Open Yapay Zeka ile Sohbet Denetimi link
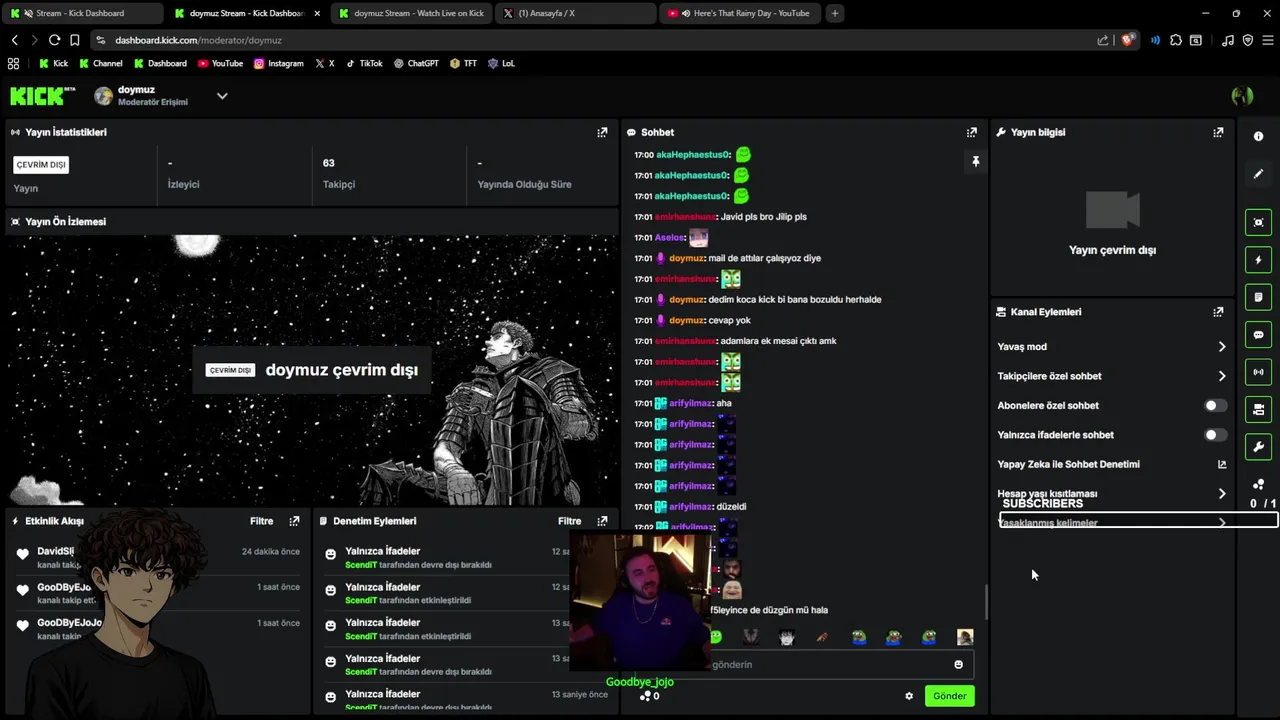The image size is (1280, 720). tap(1110, 465)
